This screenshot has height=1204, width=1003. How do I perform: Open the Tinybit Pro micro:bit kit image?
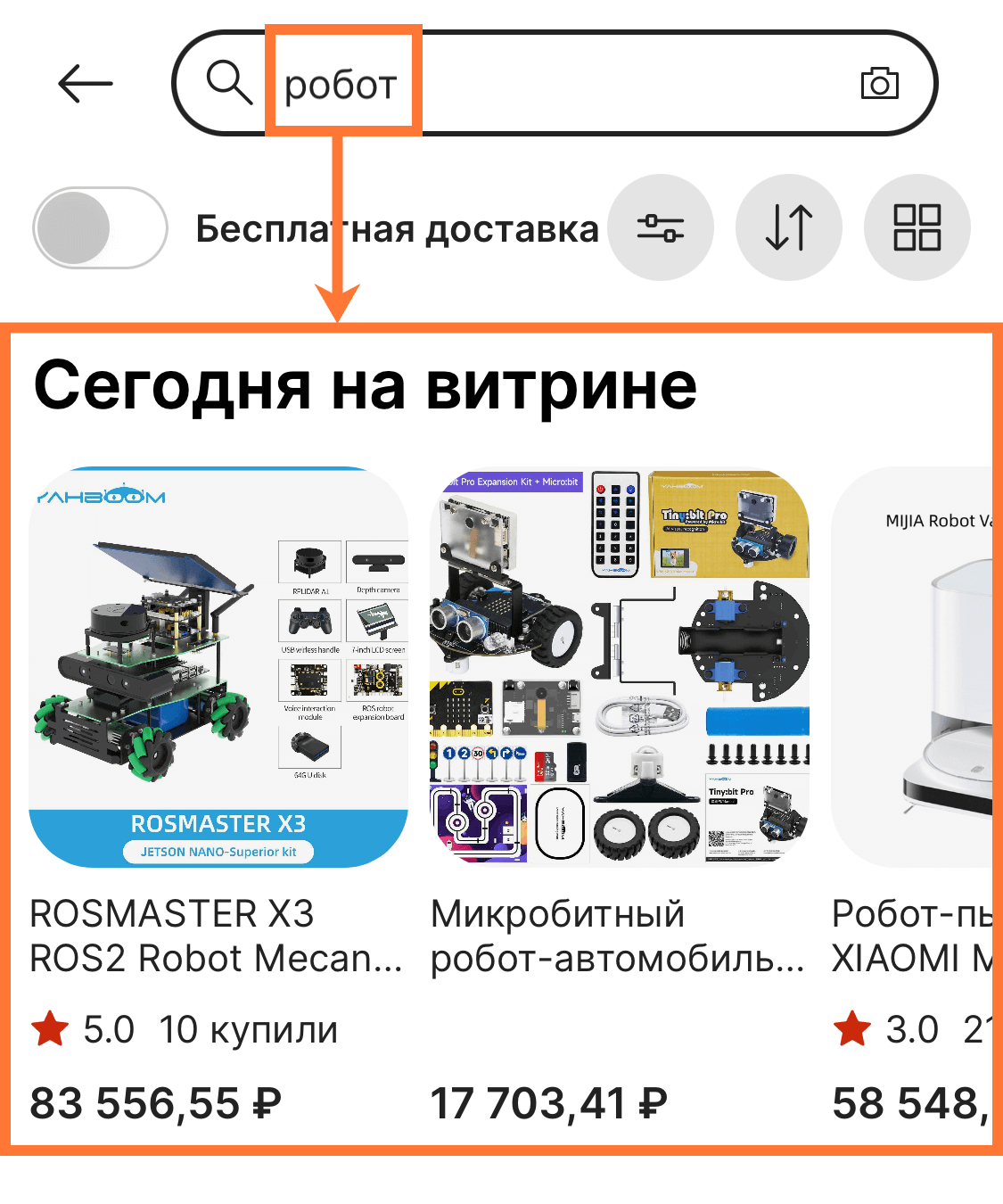[x=620, y=667]
